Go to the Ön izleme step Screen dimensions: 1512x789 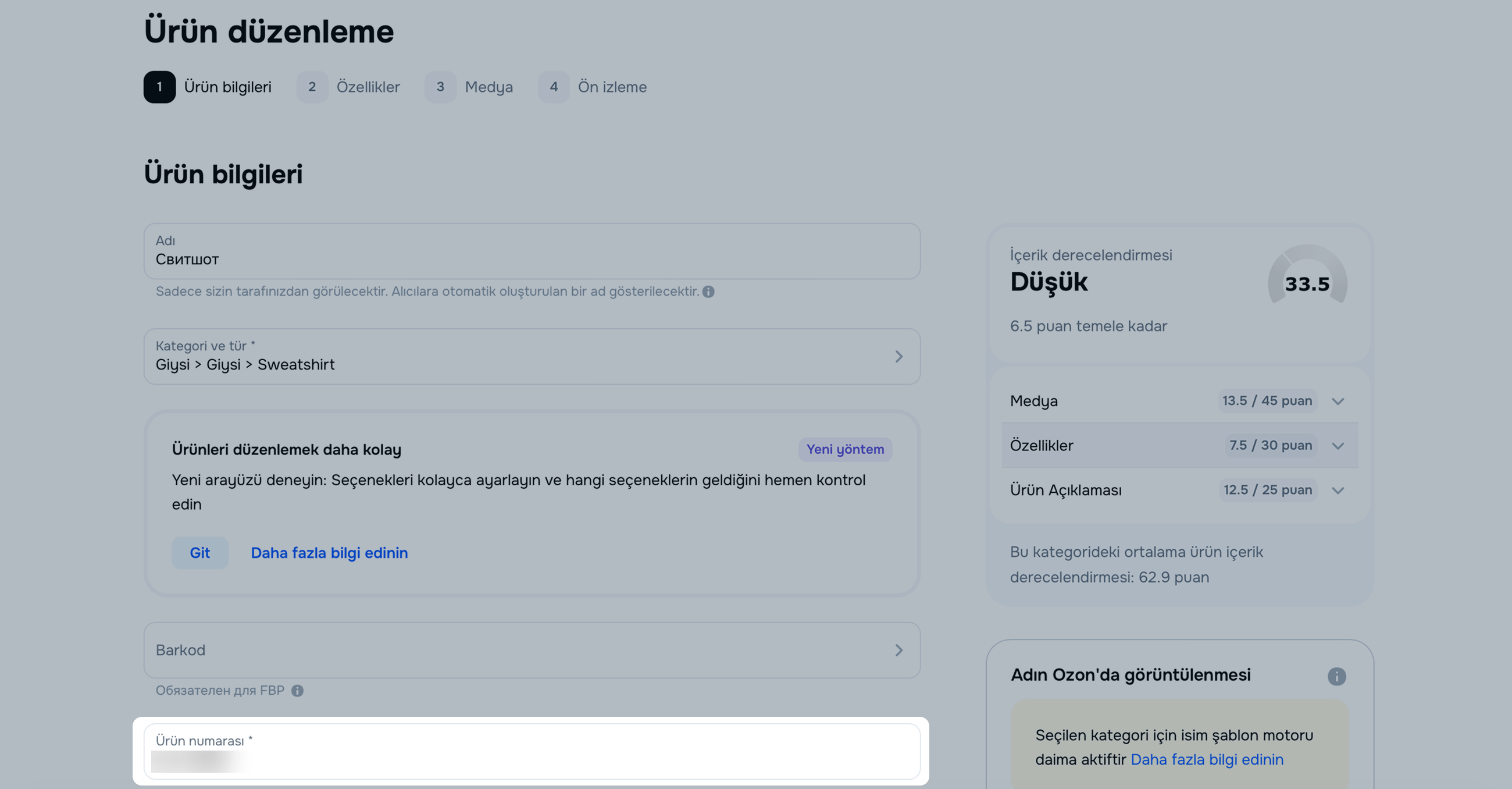(612, 87)
